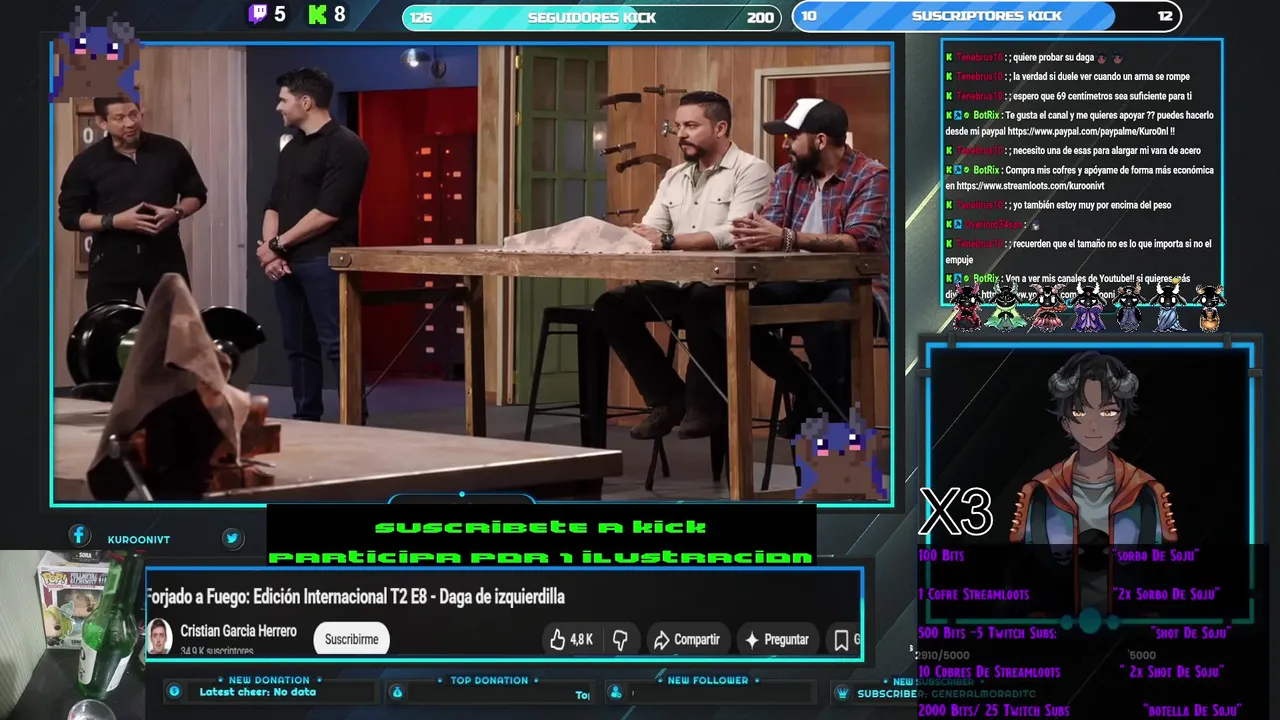Click the pixel horned character at top-left of video

pos(97,56)
